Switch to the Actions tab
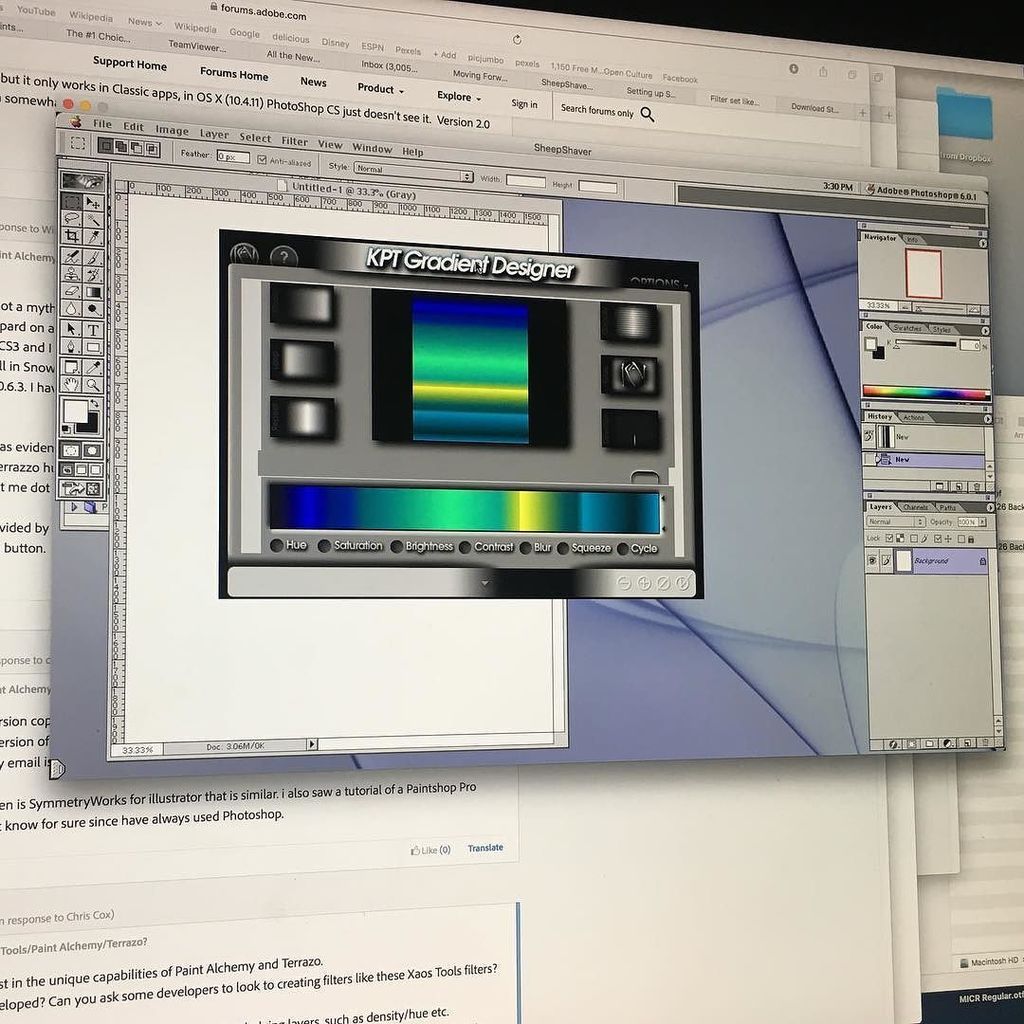The height and width of the screenshot is (1024, 1024). click(914, 417)
